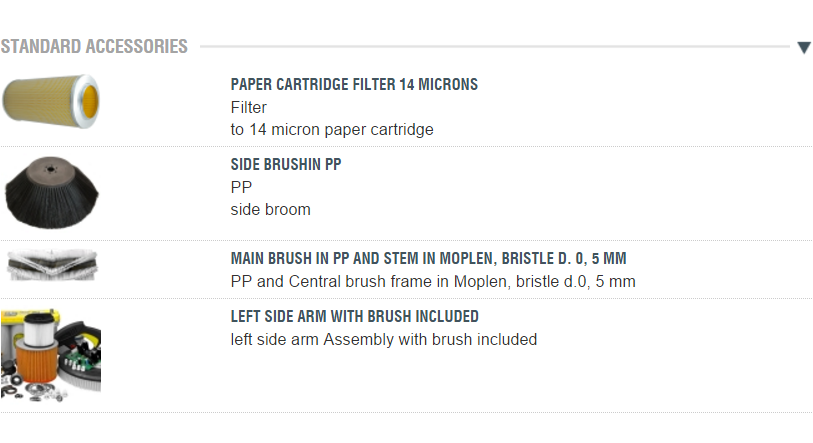This screenshot has height=443, width=813.
Task: Click the 'side broom' description text
Action: (x=270, y=209)
